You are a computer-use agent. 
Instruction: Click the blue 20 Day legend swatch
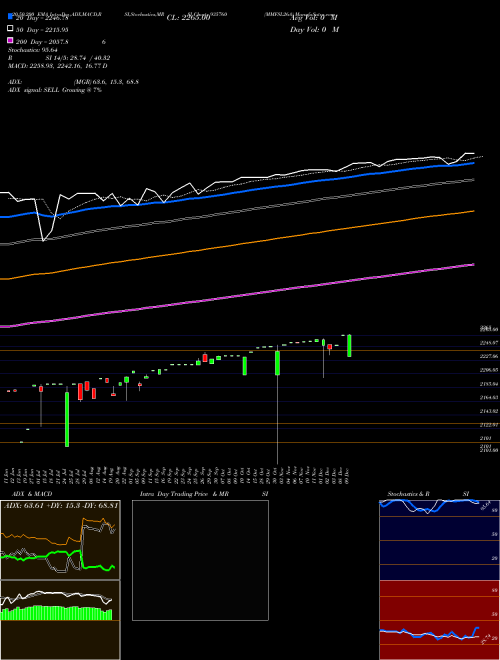coord(10,17)
